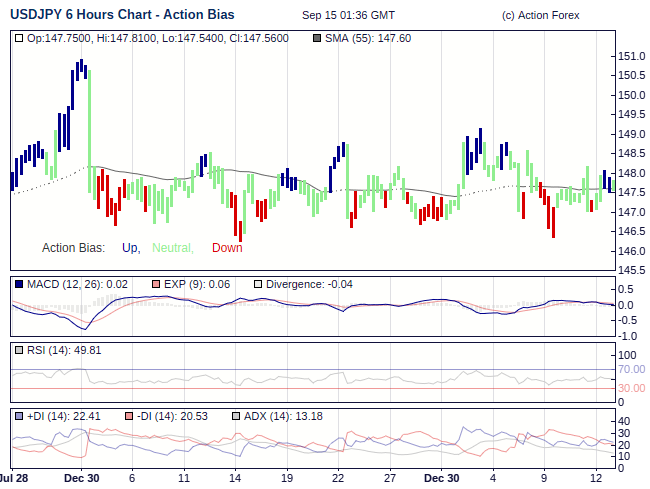650x489 pixels.
Task: Click the ADX (14) legend square
Action: (x=237, y=416)
